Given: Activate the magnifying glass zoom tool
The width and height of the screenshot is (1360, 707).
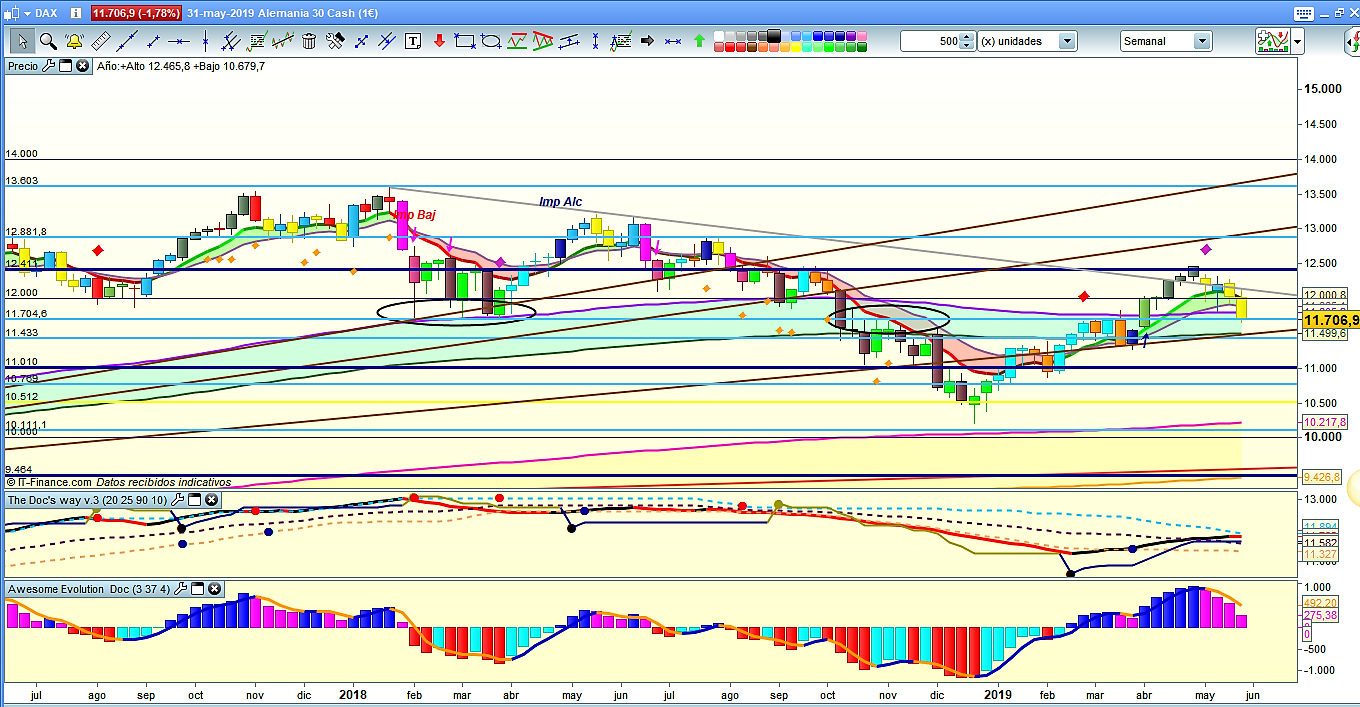Looking at the screenshot, I should [48, 41].
